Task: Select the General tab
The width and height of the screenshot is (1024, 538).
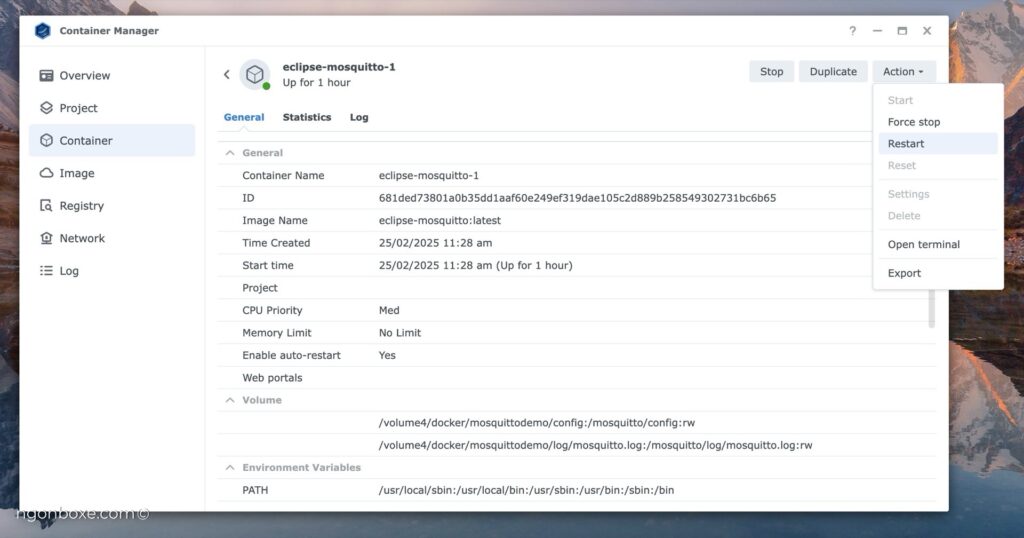Action: (x=244, y=118)
